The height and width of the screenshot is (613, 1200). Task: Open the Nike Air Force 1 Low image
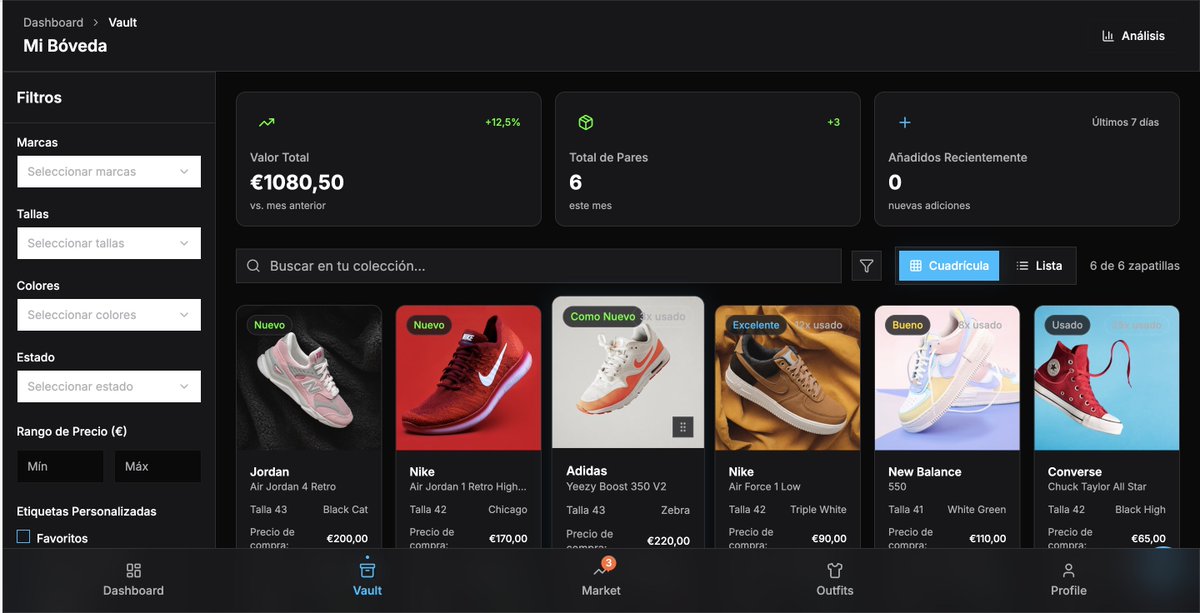pos(788,378)
